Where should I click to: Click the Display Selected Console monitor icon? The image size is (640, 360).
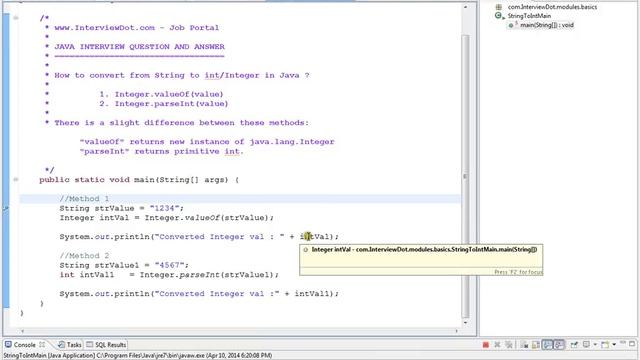click(586, 344)
